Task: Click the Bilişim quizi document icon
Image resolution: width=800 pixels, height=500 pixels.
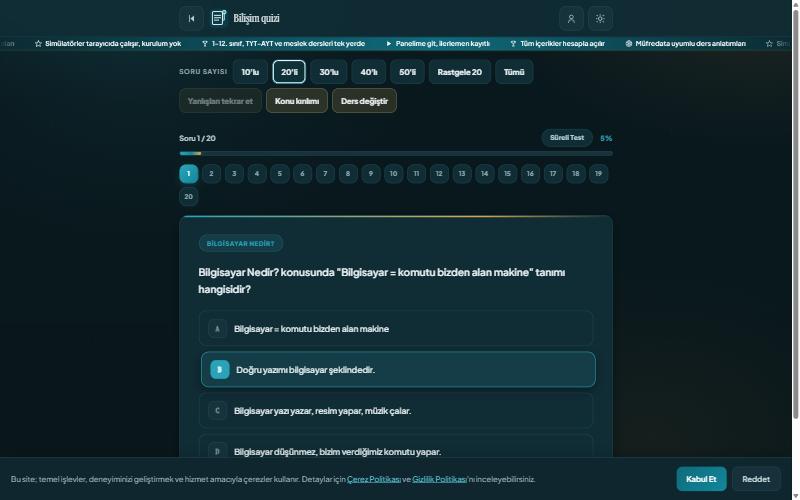Action: (218, 18)
